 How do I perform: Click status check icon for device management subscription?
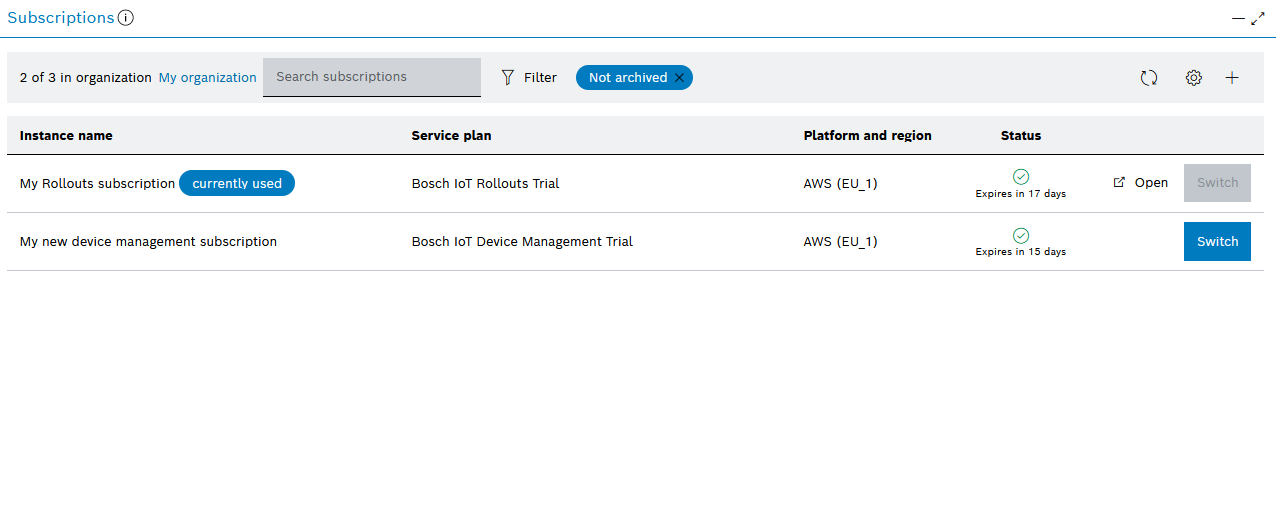click(1021, 236)
